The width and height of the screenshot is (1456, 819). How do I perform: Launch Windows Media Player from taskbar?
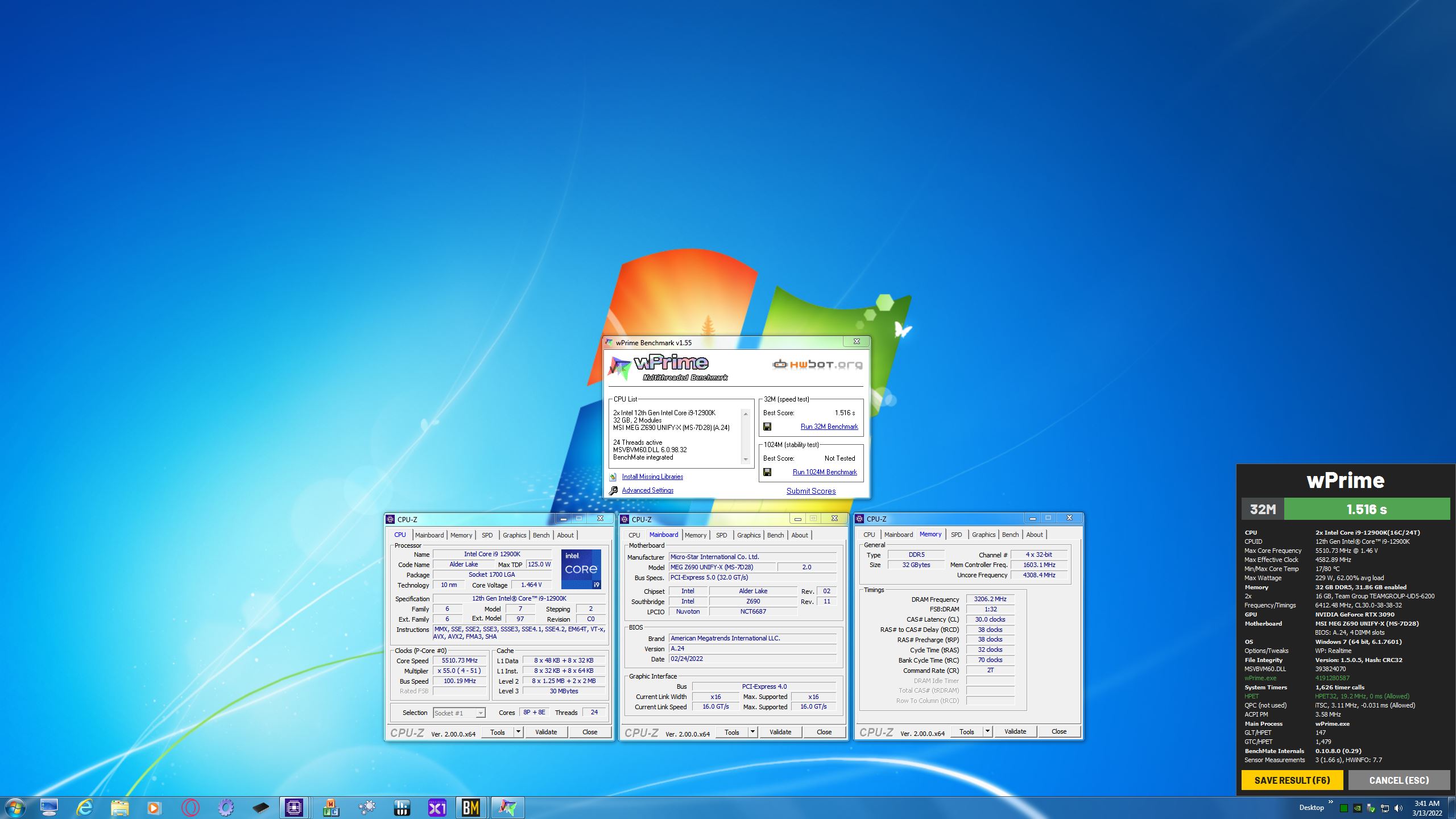coord(154,808)
